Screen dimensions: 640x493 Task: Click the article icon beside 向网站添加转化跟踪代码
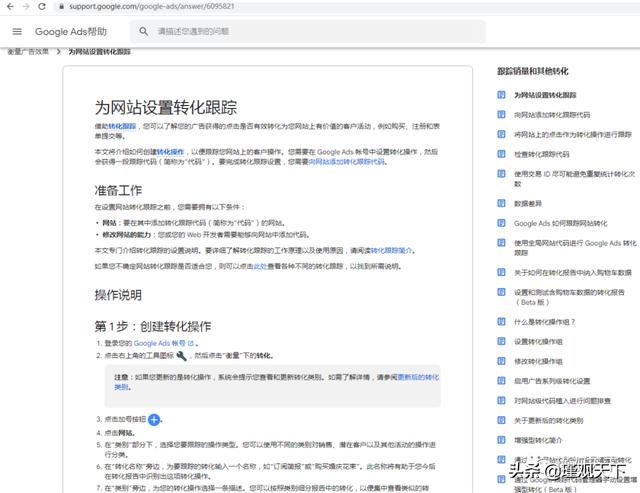pyautogui.click(x=501, y=114)
